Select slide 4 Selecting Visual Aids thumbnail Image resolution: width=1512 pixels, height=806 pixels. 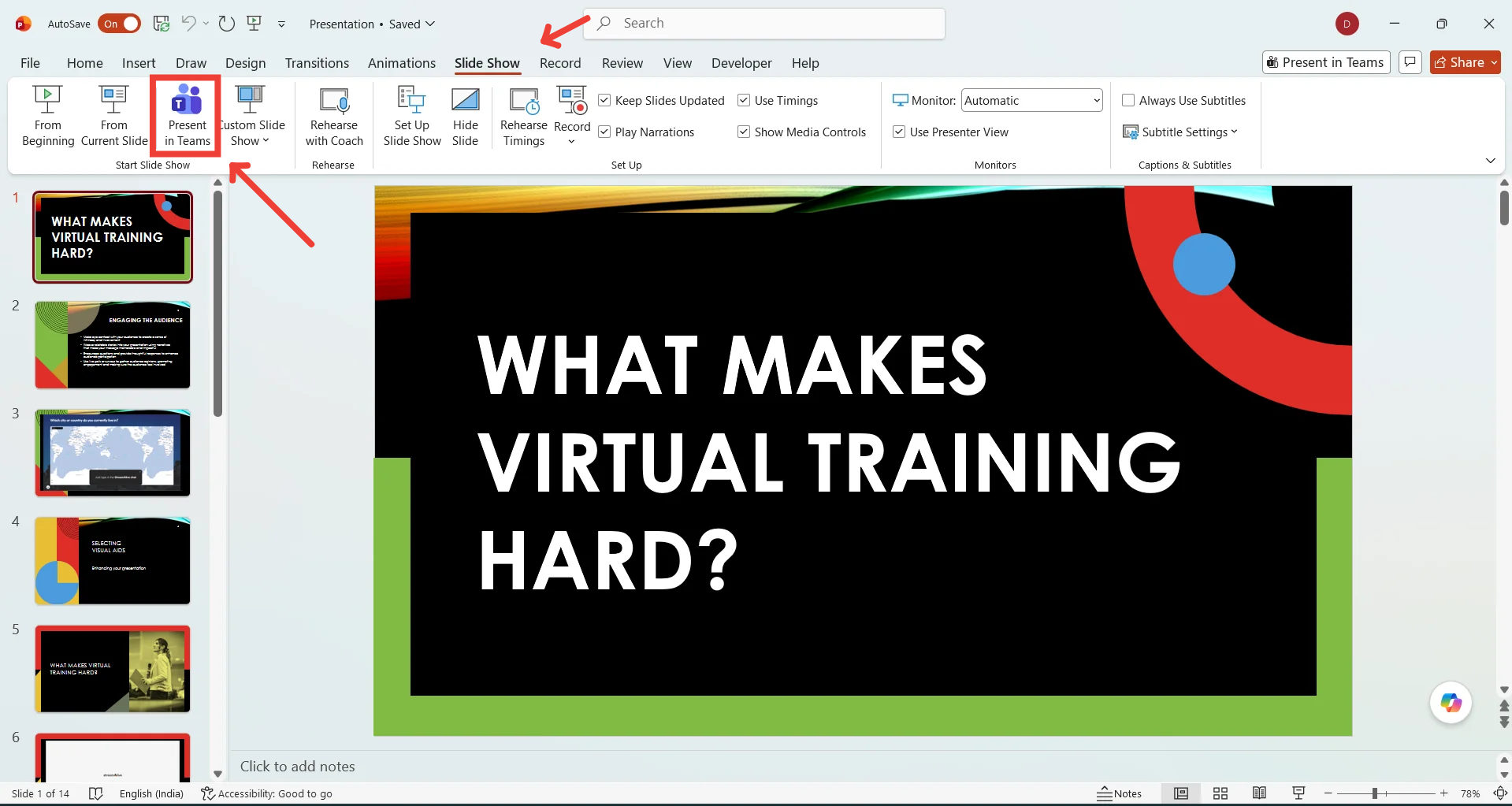click(x=113, y=561)
